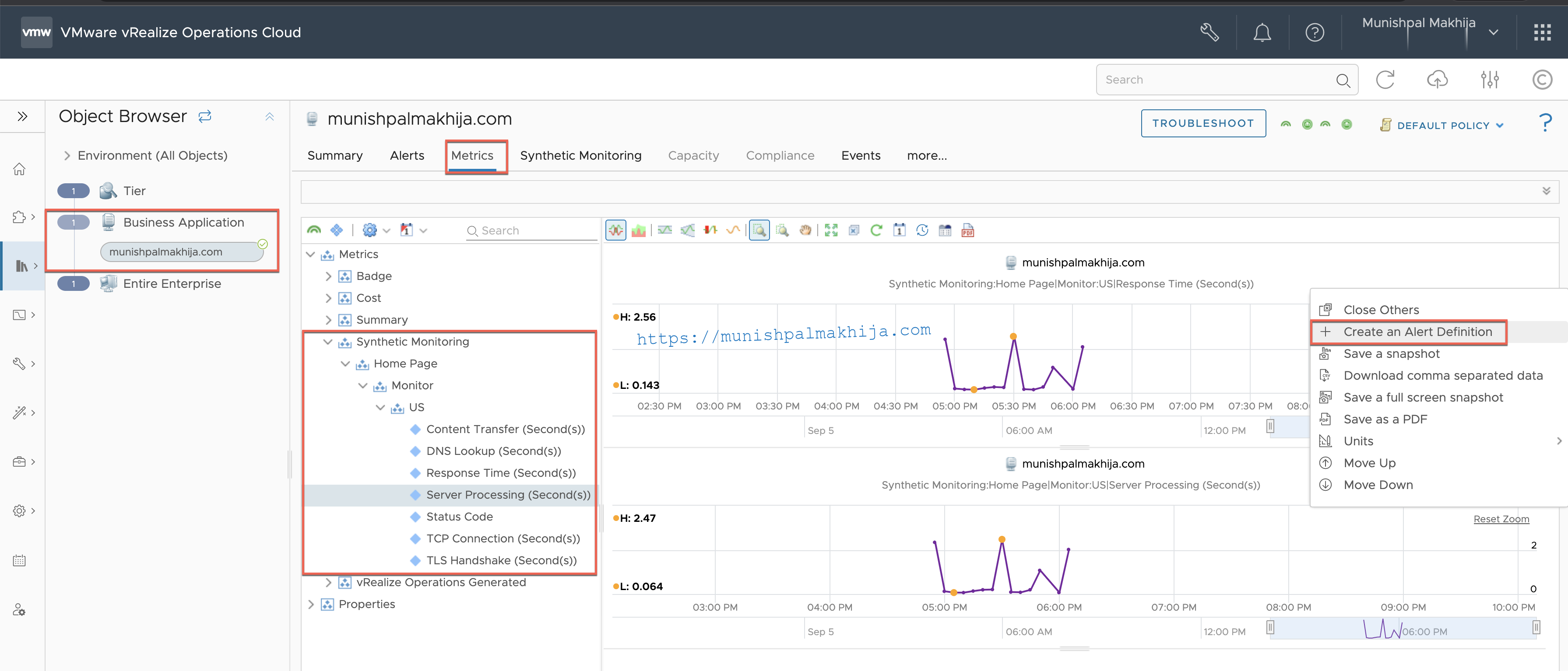Open the apps grid launcher
The height and width of the screenshot is (671, 1568).
tap(1543, 32)
